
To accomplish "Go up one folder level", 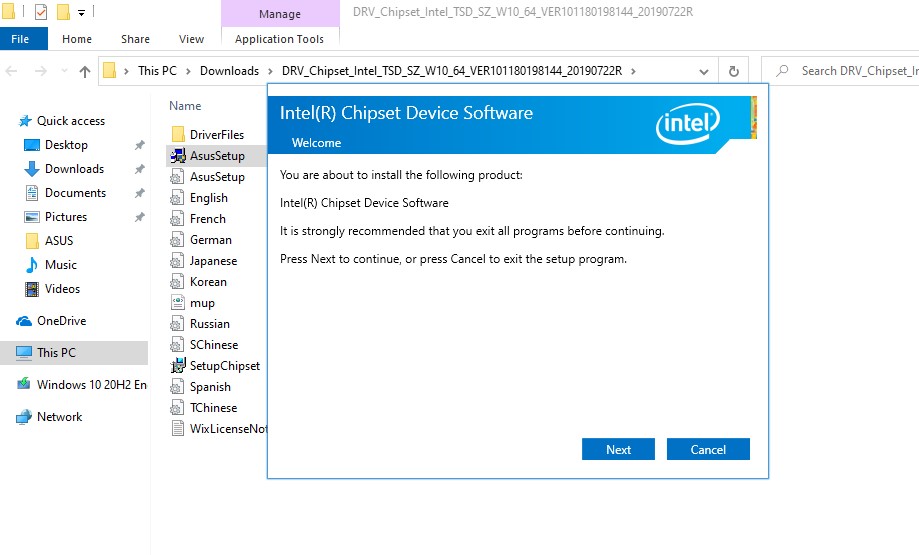I will pyautogui.click(x=85, y=71).
